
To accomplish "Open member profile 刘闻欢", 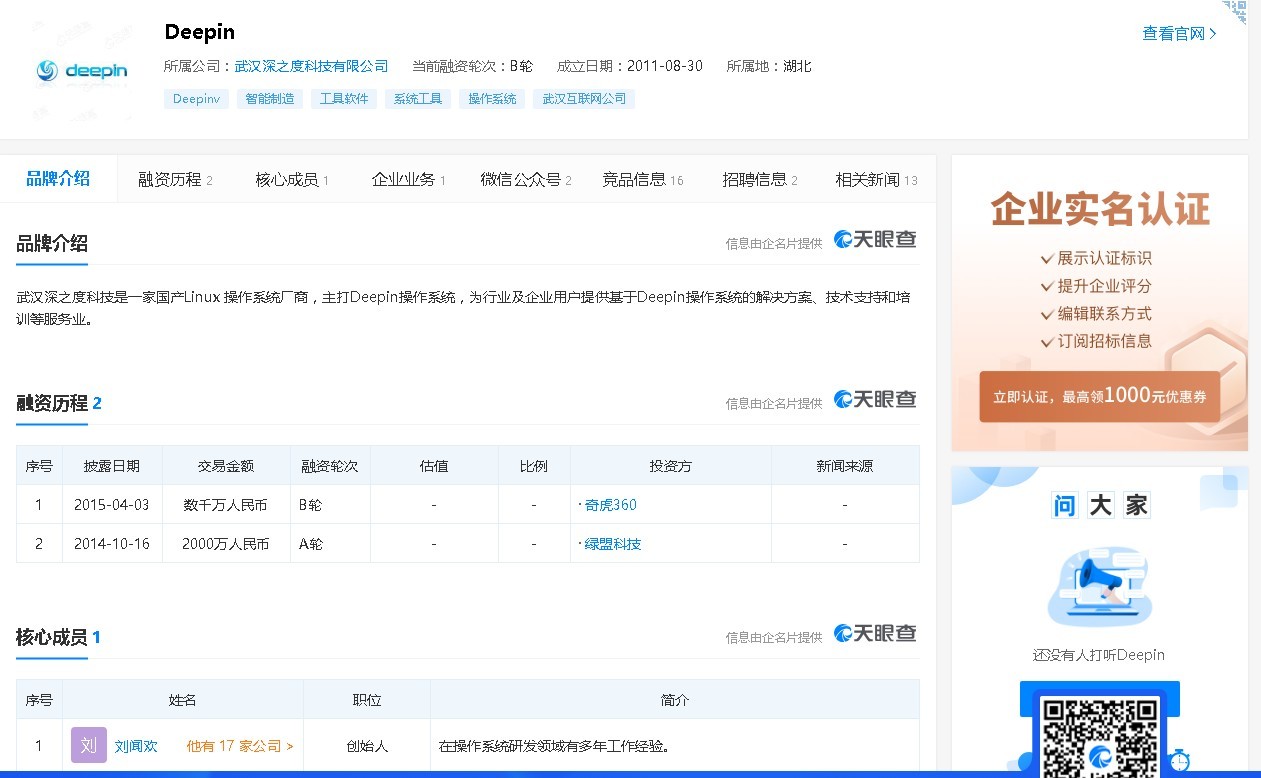I will pyautogui.click(x=136, y=746).
